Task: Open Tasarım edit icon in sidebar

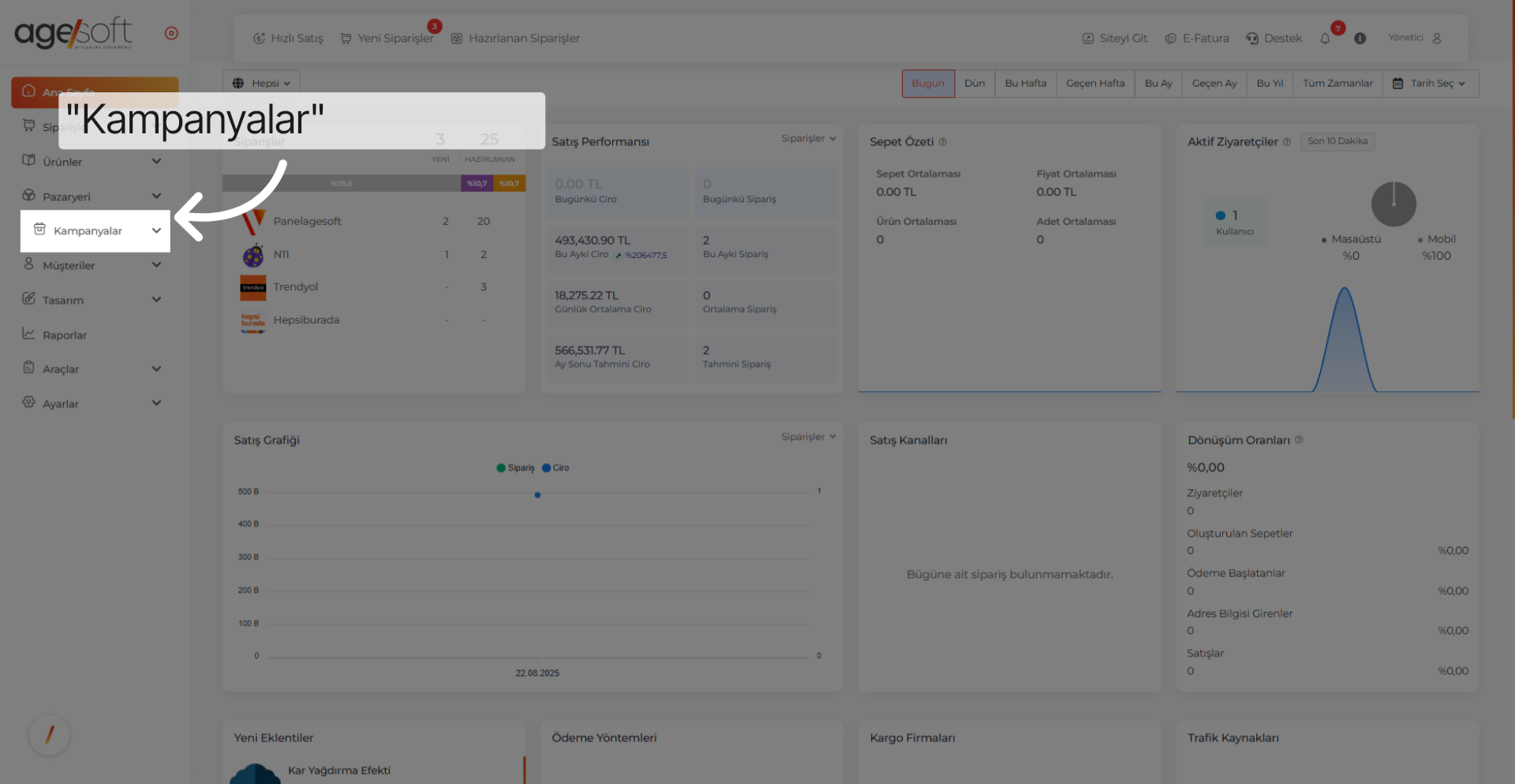Action: (29, 298)
